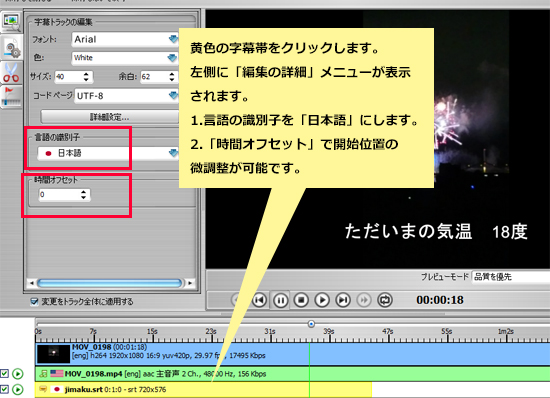Open the preview monitor sidebar icon
The height and width of the screenshot is (398, 550).
(x=11, y=22)
